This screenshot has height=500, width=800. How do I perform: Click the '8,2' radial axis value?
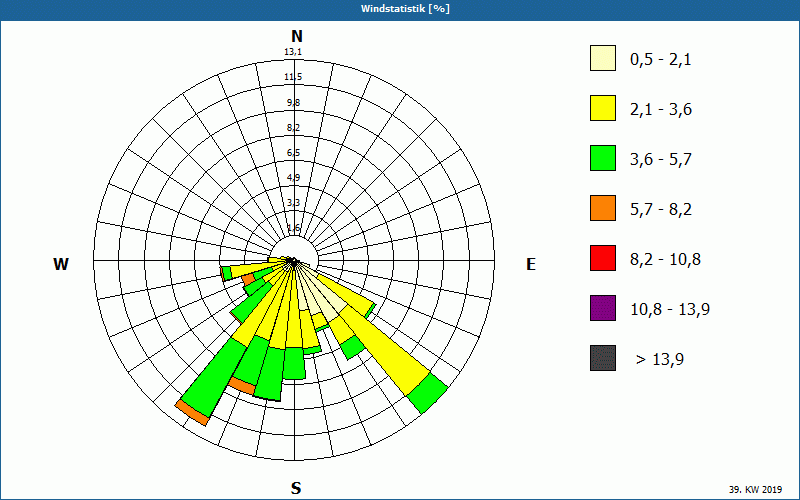point(293,128)
